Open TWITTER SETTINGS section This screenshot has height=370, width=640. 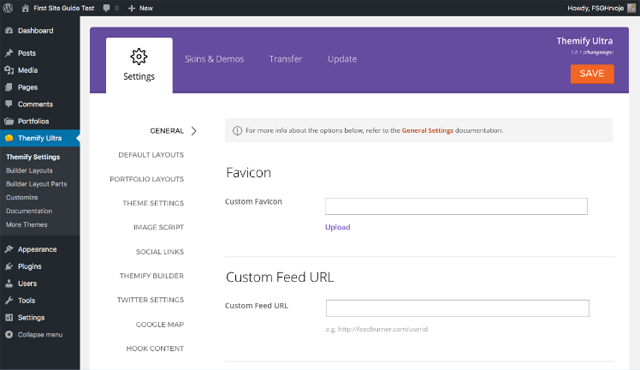[x=150, y=300]
